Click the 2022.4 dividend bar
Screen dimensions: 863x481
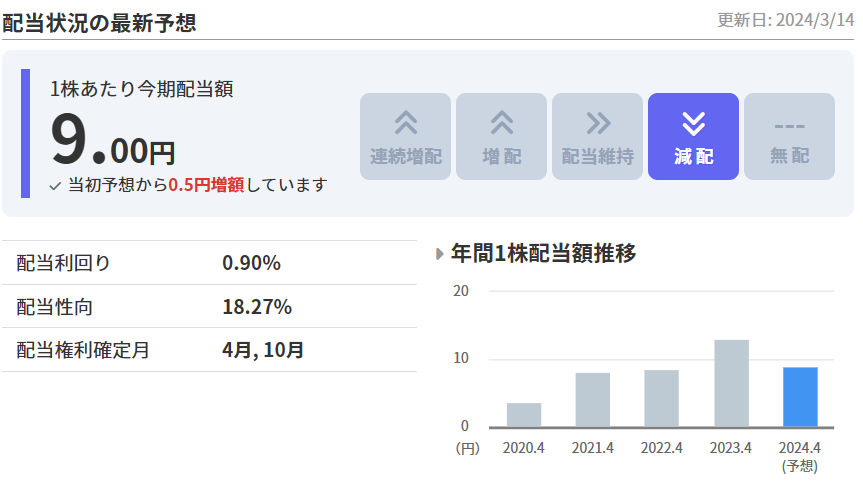(661, 399)
